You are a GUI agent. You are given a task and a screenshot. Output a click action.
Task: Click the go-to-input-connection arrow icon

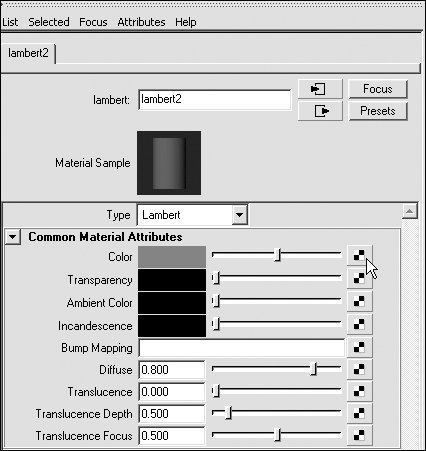pyautogui.click(x=319, y=89)
